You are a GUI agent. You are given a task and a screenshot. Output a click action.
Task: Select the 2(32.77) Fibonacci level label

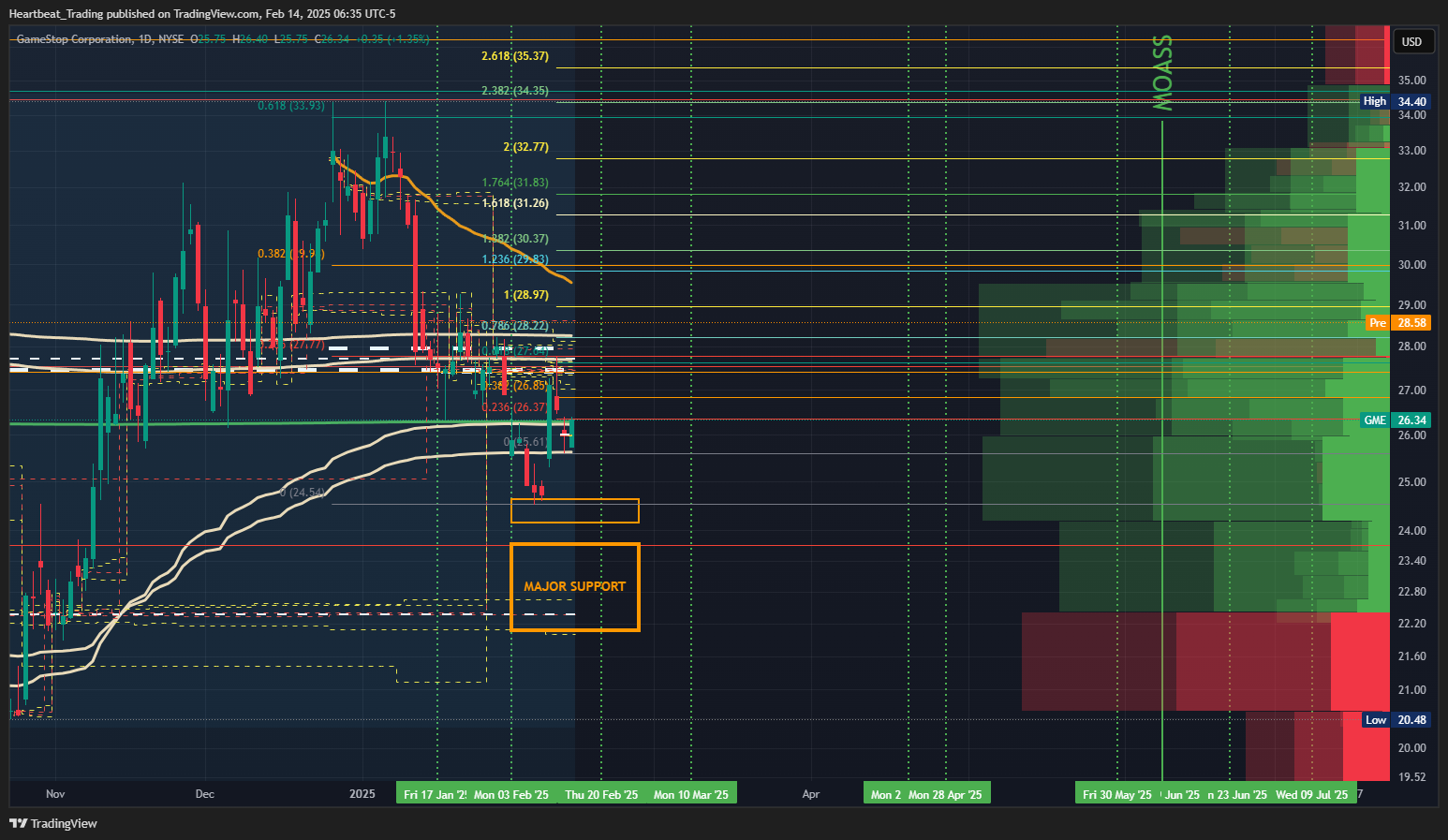click(x=525, y=147)
